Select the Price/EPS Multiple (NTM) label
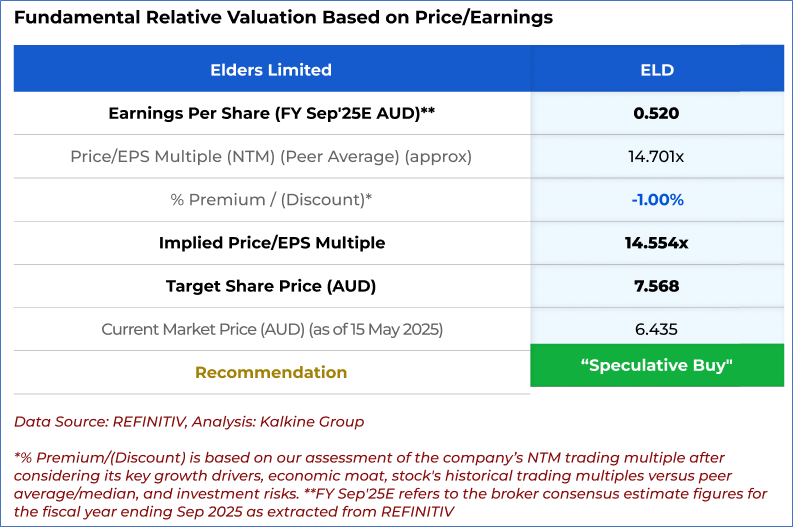793x527 pixels. (x=271, y=156)
